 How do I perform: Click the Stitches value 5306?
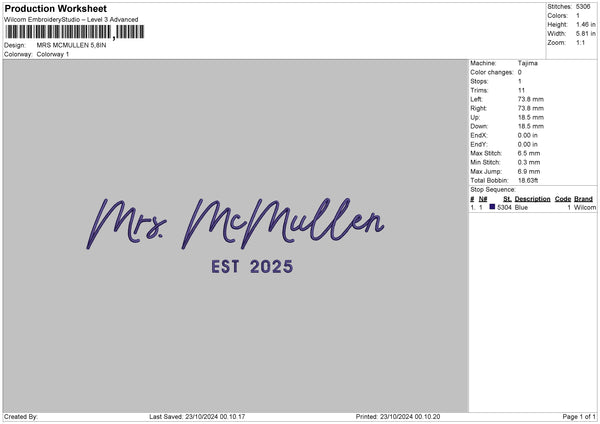pos(583,7)
